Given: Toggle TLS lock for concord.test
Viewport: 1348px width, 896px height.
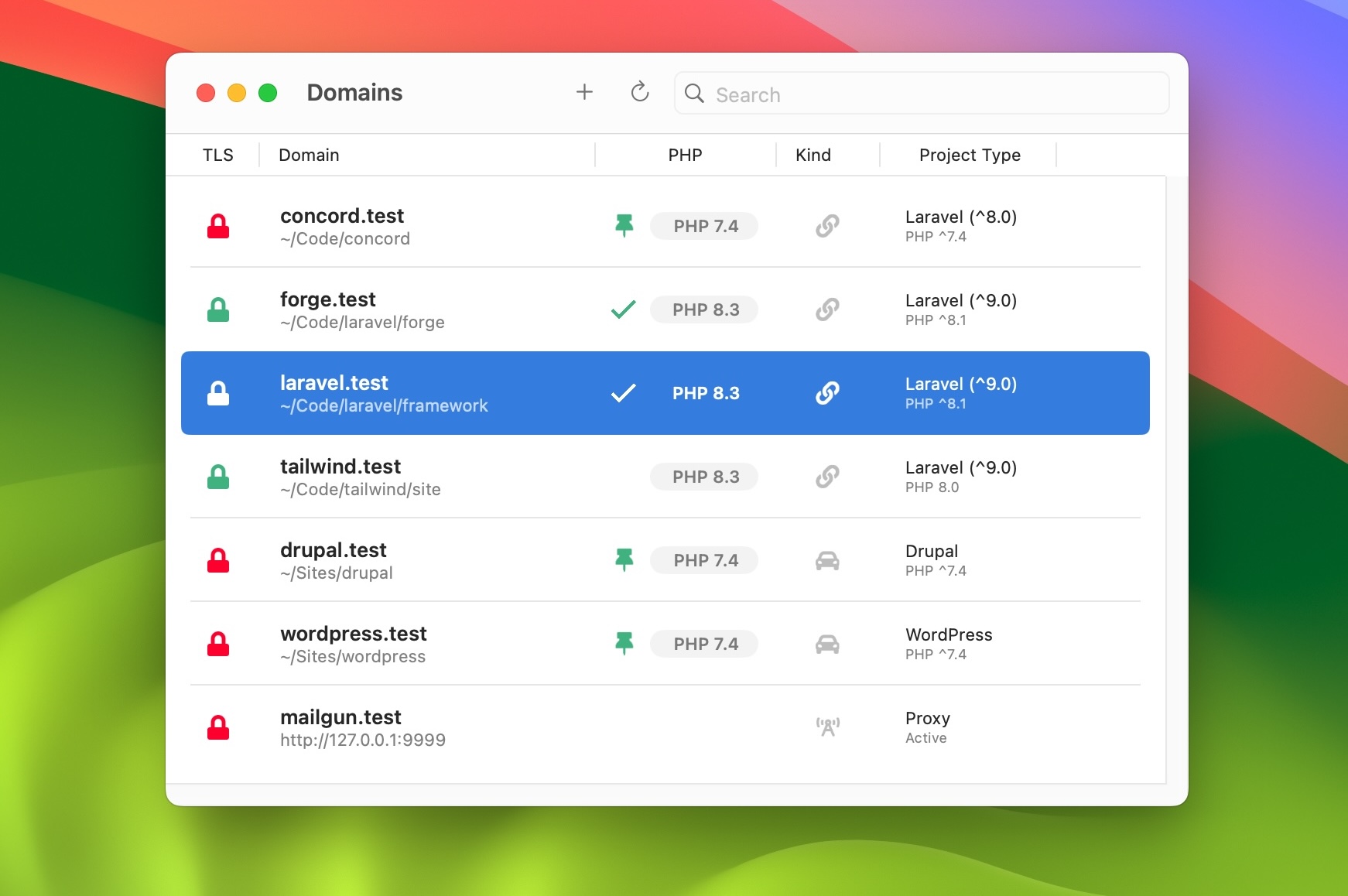Looking at the screenshot, I should click(x=218, y=226).
